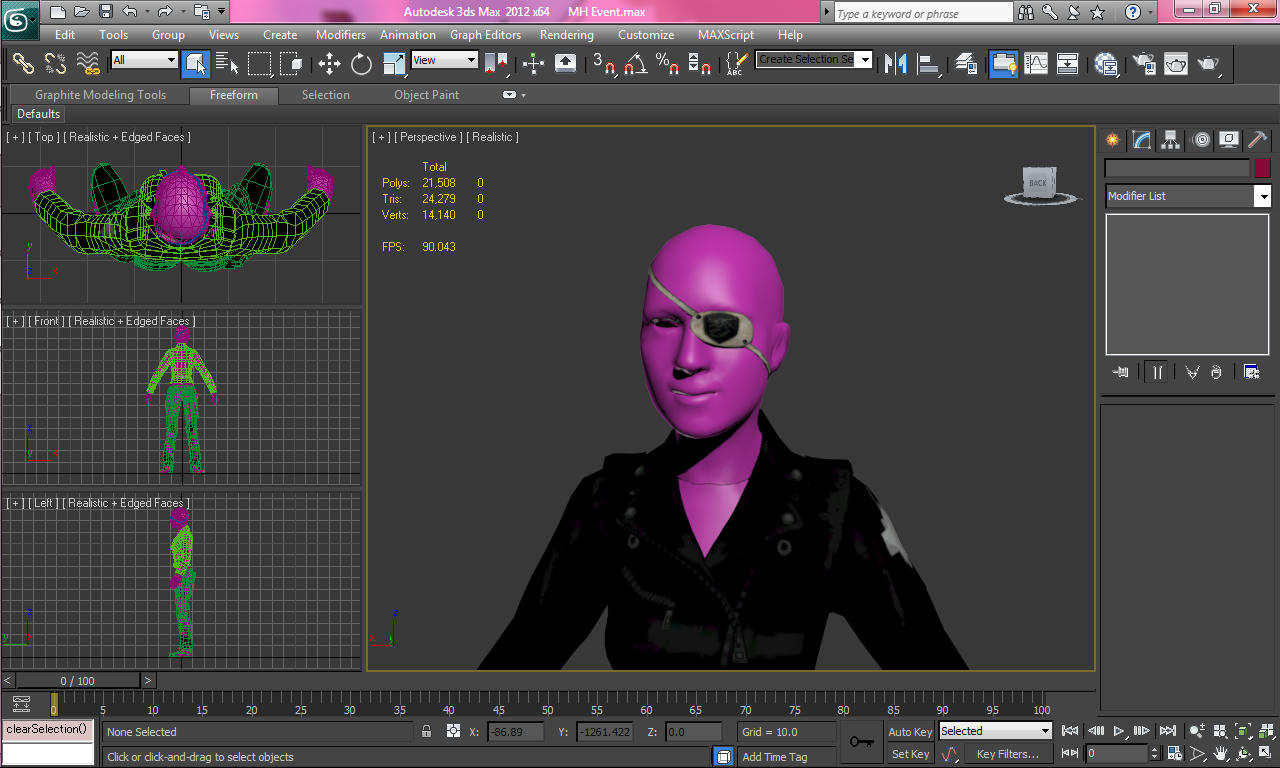Toggle Spinner Snap button
The image size is (1280, 768).
click(701, 64)
